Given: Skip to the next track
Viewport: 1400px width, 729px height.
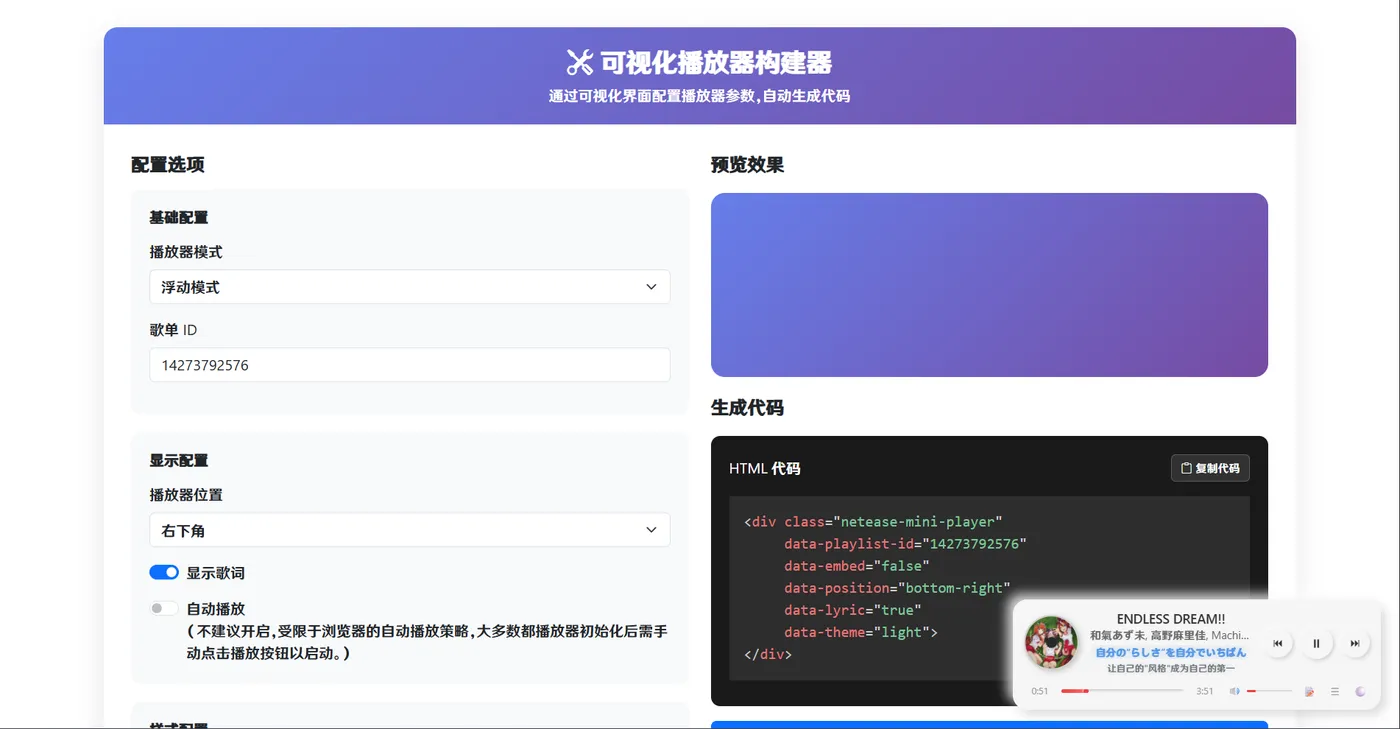Looking at the screenshot, I should [1355, 643].
